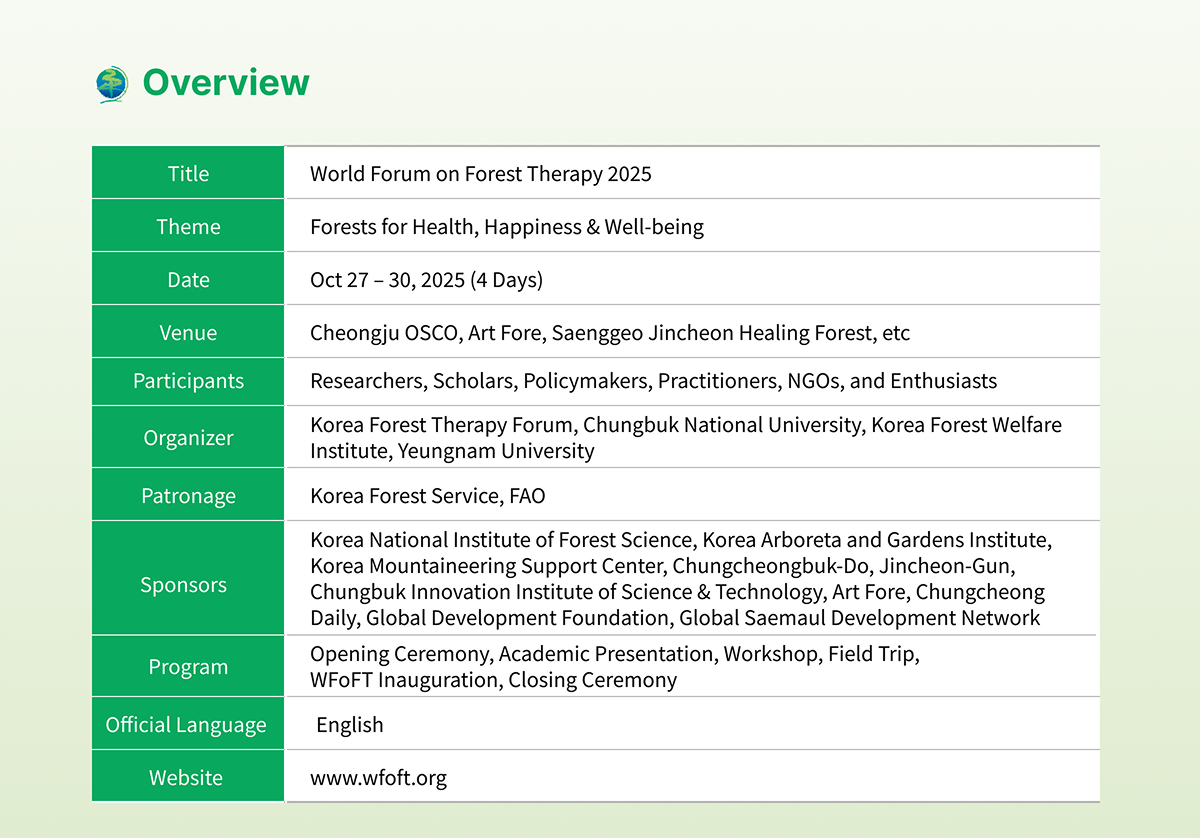Click the 'Oct 27 – 30, 2025 (4 Days)' value

(427, 280)
